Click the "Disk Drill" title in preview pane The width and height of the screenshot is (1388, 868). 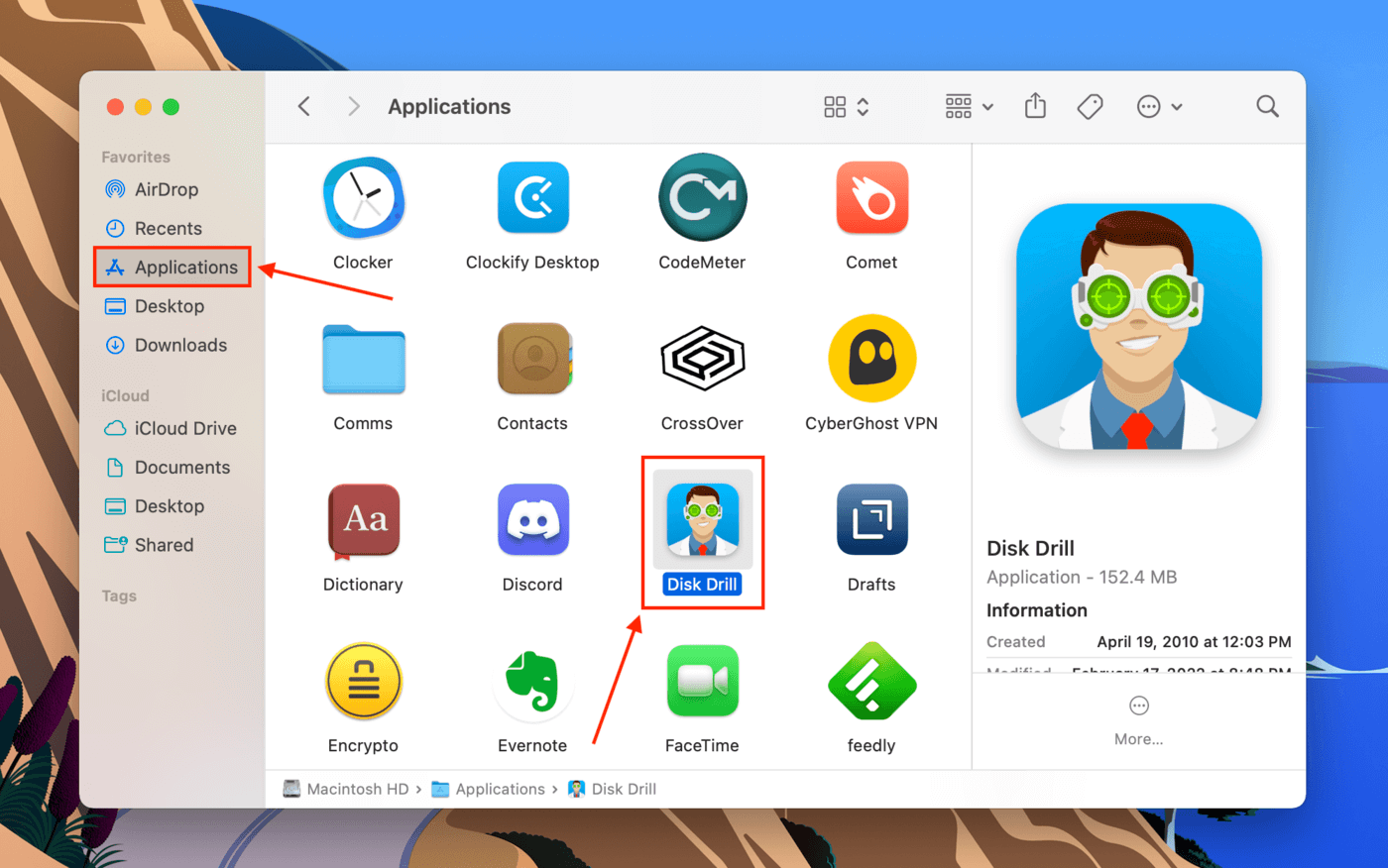coord(1030,548)
